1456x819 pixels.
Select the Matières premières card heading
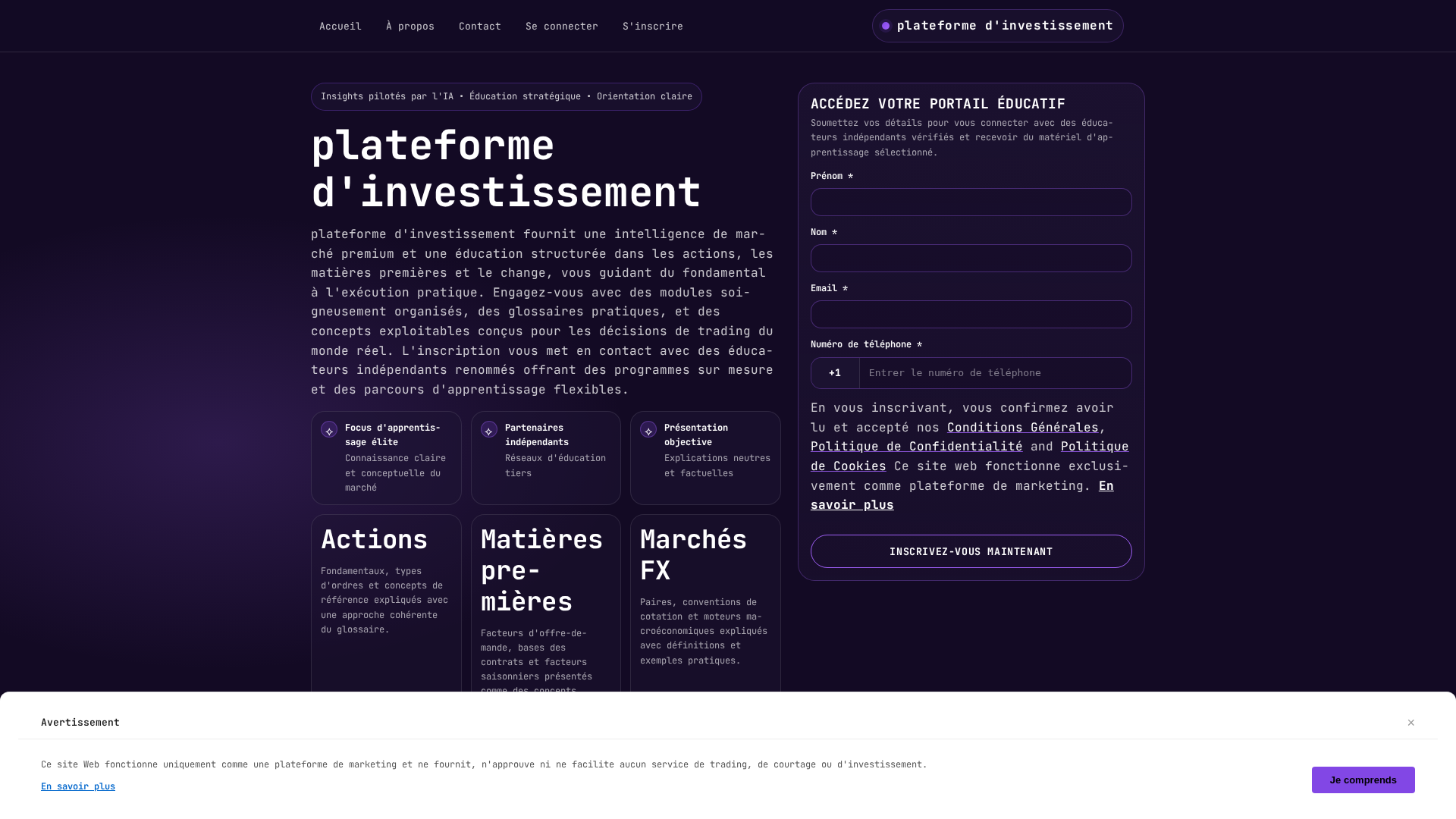point(541,570)
